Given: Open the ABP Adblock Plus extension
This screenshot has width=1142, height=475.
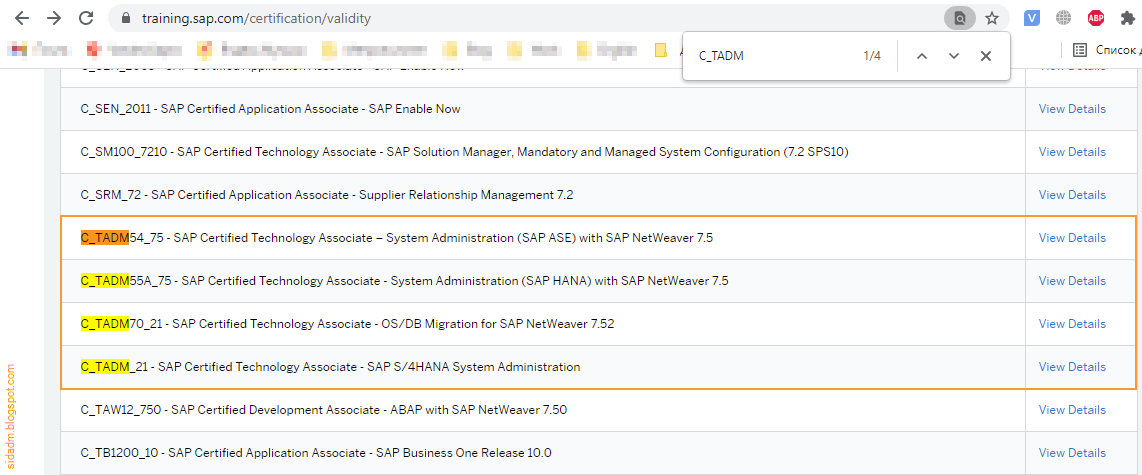Looking at the screenshot, I should [x=1095, y=18].
